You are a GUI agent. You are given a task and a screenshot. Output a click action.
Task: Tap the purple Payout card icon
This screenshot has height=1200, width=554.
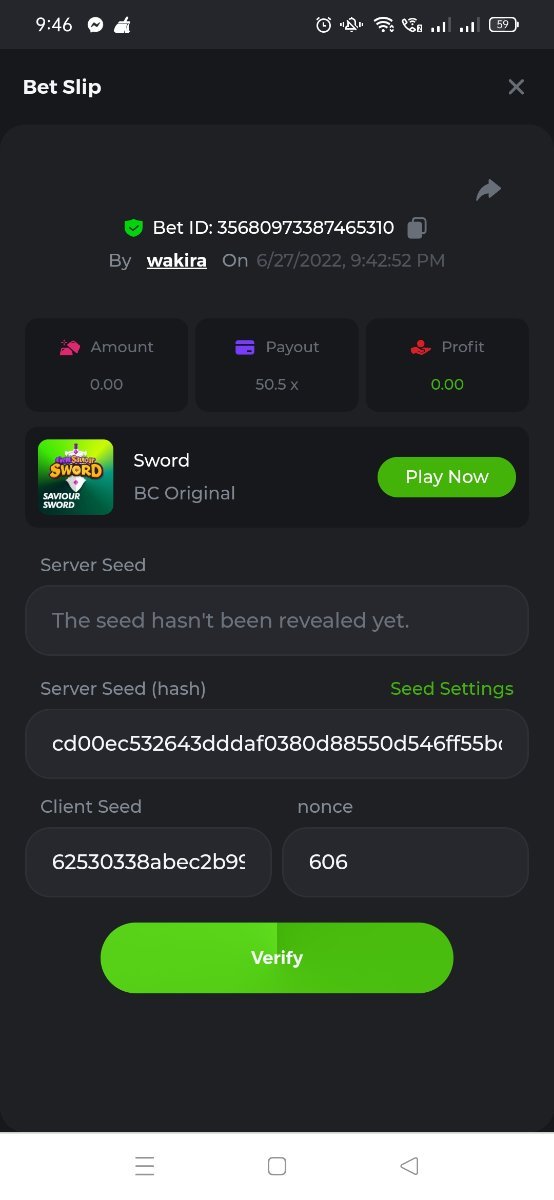(245, 347)
